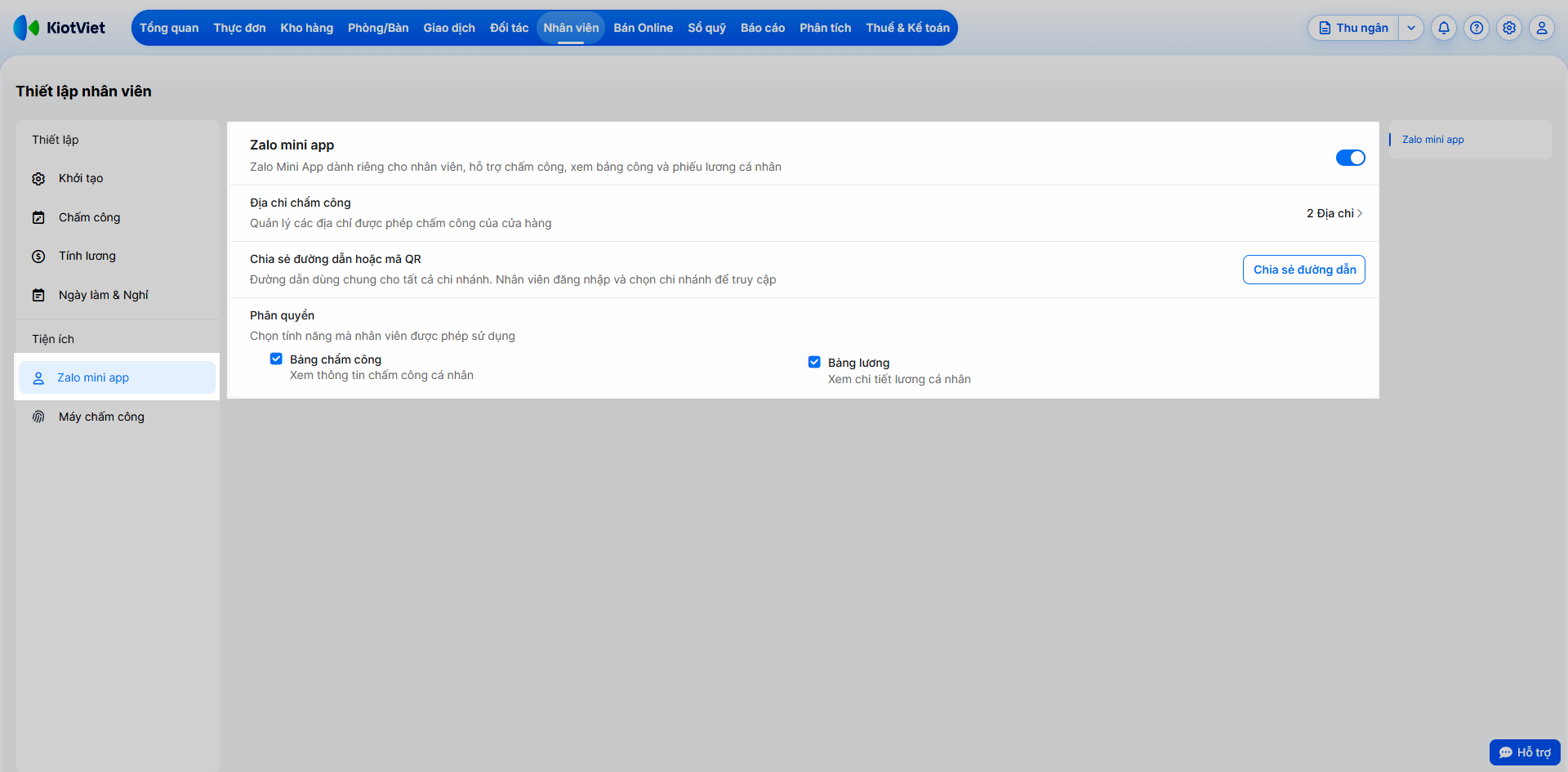
Task: Click the Máy chấm công fingerprint icon
Action: [38, 417]
